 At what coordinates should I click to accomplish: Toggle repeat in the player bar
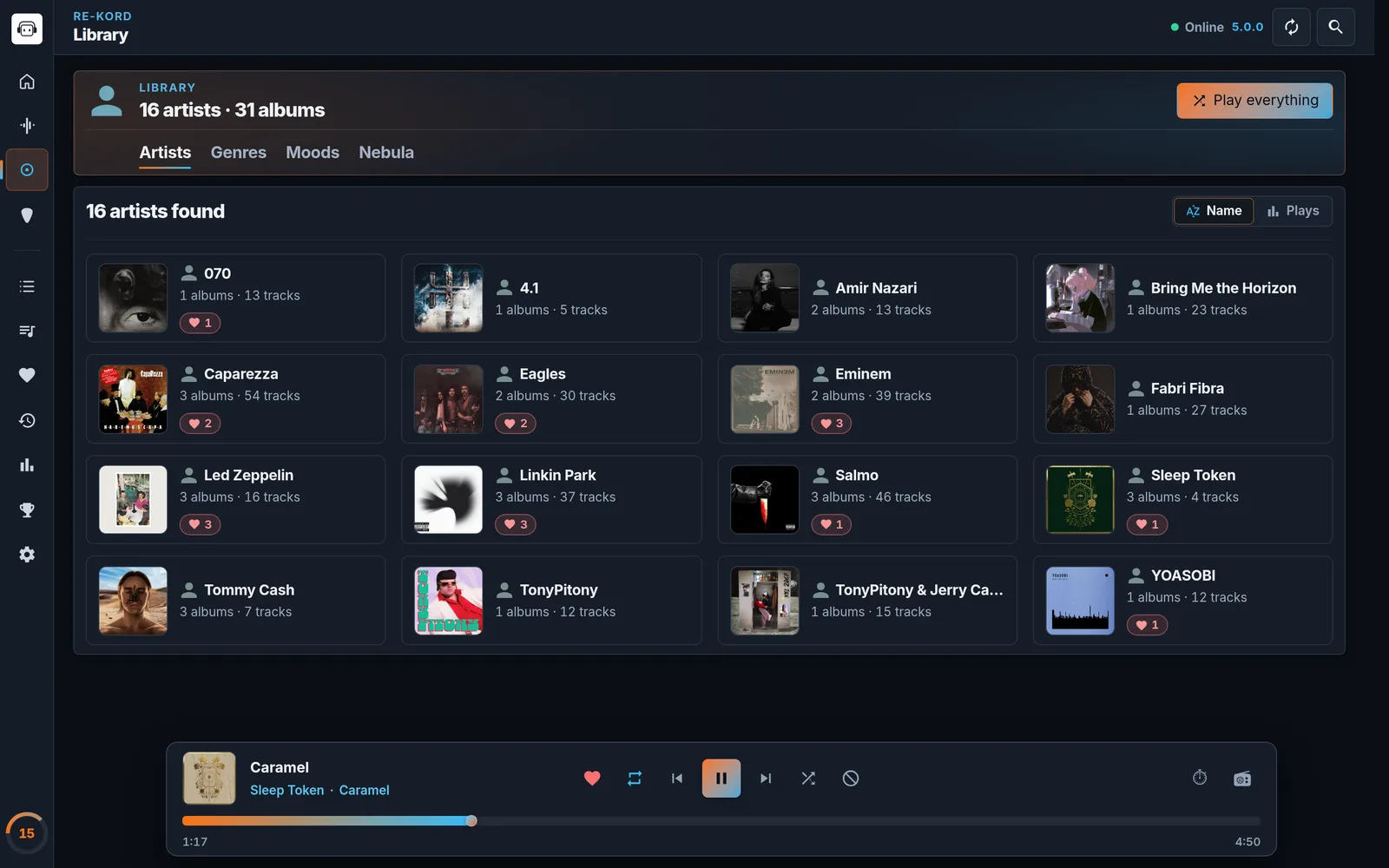click(635, 779)
